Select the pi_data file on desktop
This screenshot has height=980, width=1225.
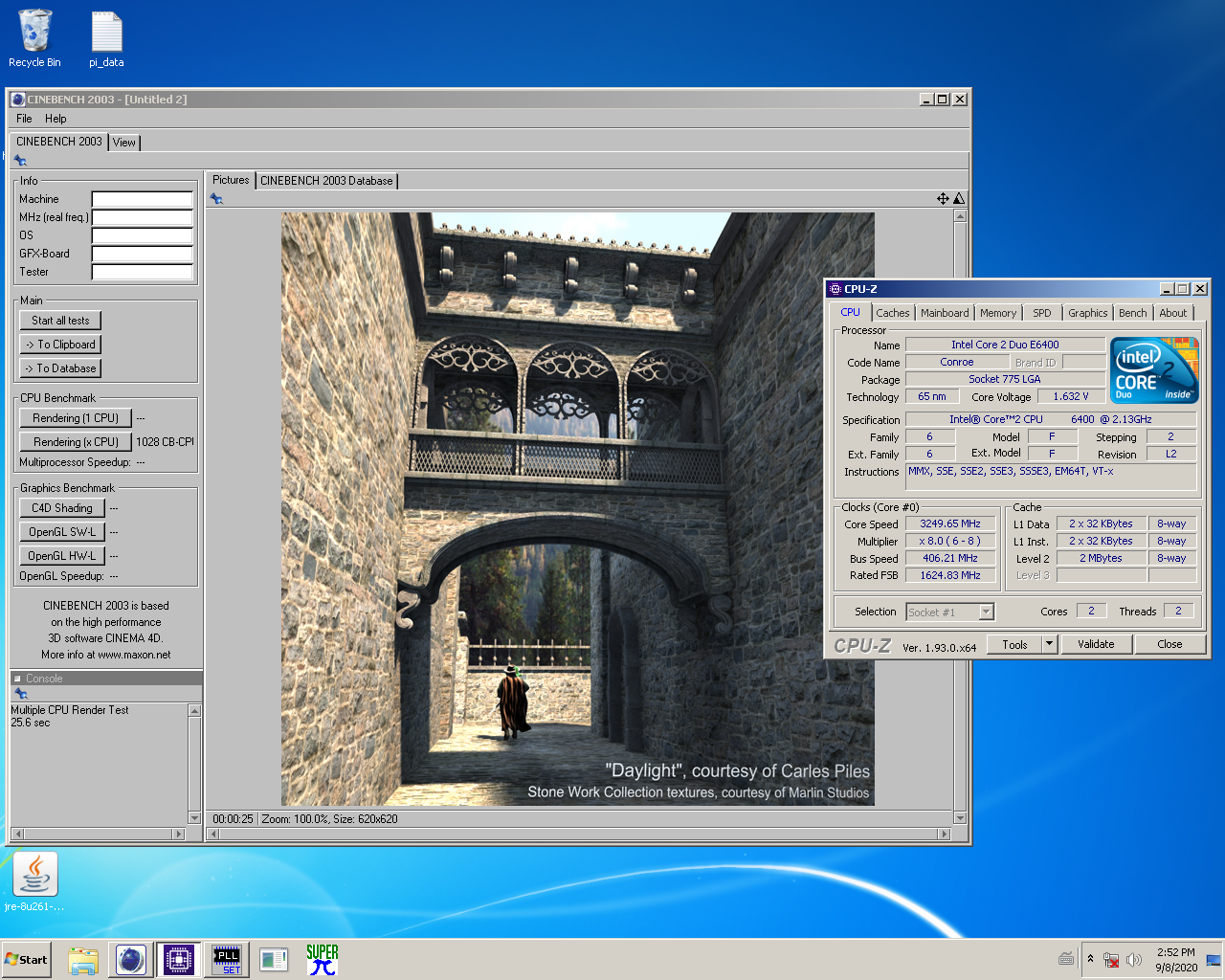coord(106,40)
